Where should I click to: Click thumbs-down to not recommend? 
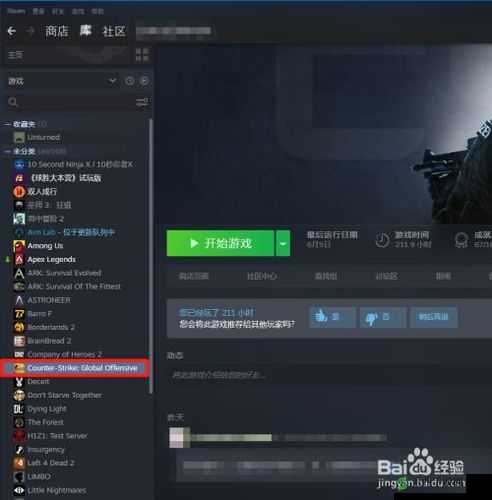point(383,317)
